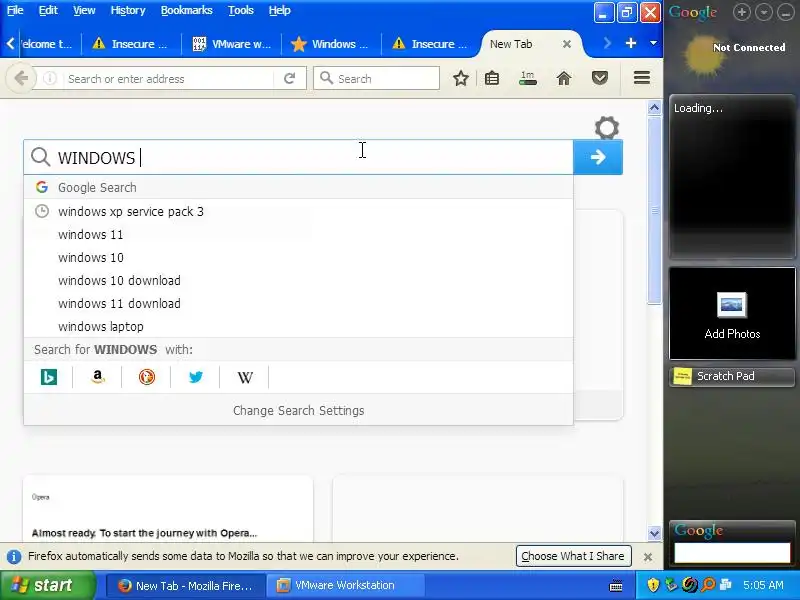Click Choose What I Share button

(573, 556)
